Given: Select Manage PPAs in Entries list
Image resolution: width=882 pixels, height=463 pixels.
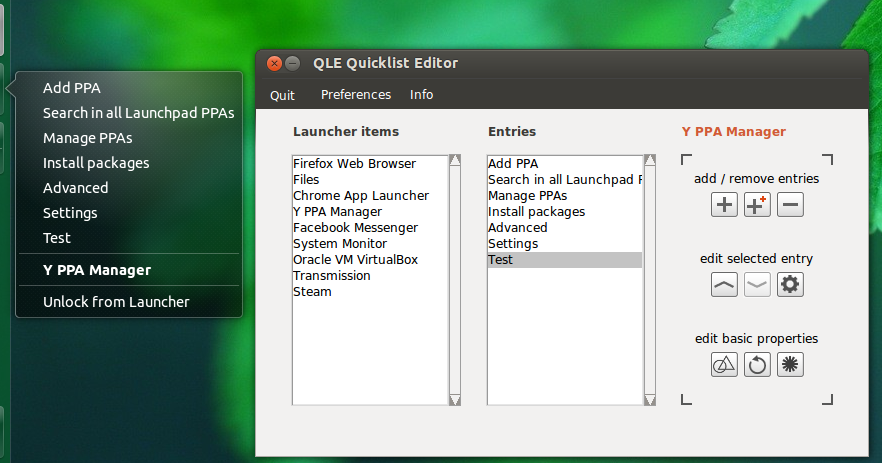Looking at the screenshot, I should pyautogui.click(x=565, y=196).
